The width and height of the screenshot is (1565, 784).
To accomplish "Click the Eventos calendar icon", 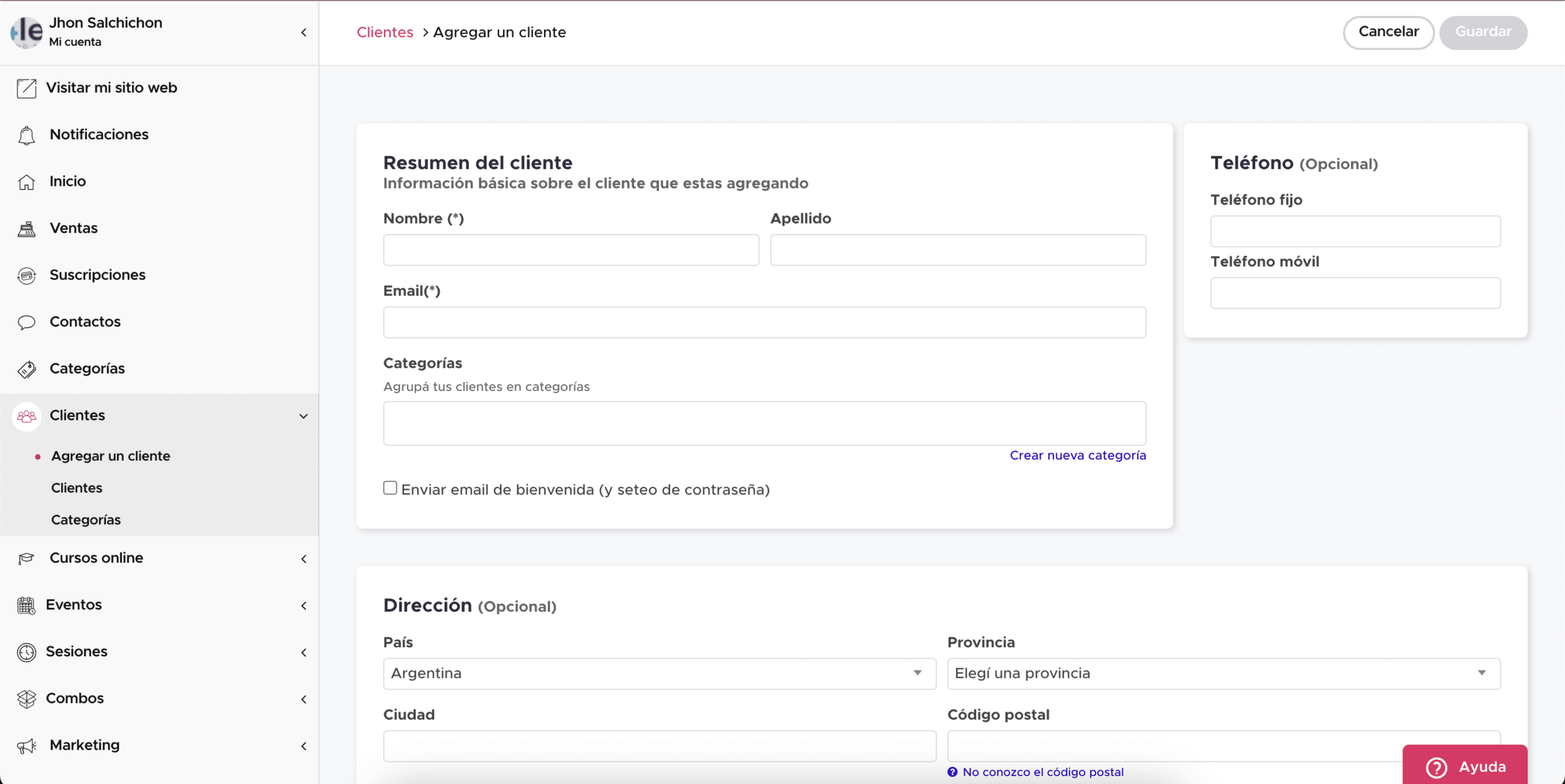I will pos(26,606).
